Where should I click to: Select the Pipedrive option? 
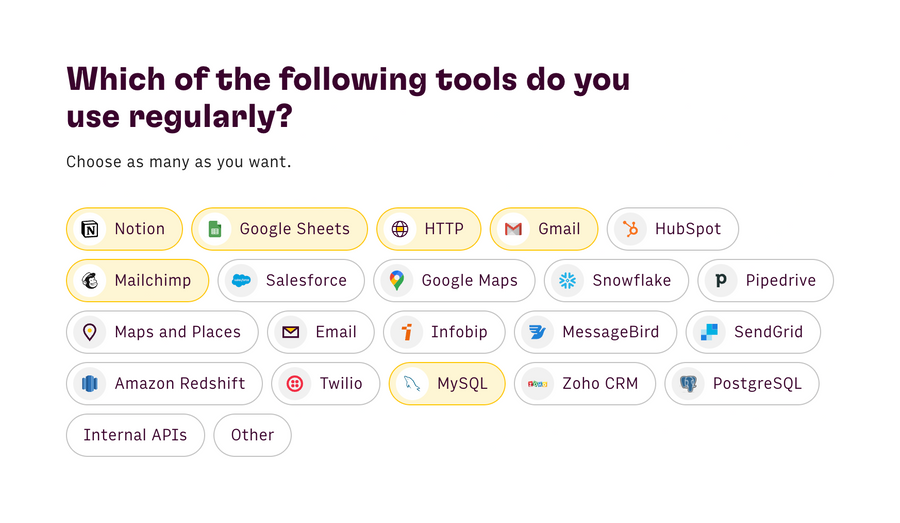(765, 281)
